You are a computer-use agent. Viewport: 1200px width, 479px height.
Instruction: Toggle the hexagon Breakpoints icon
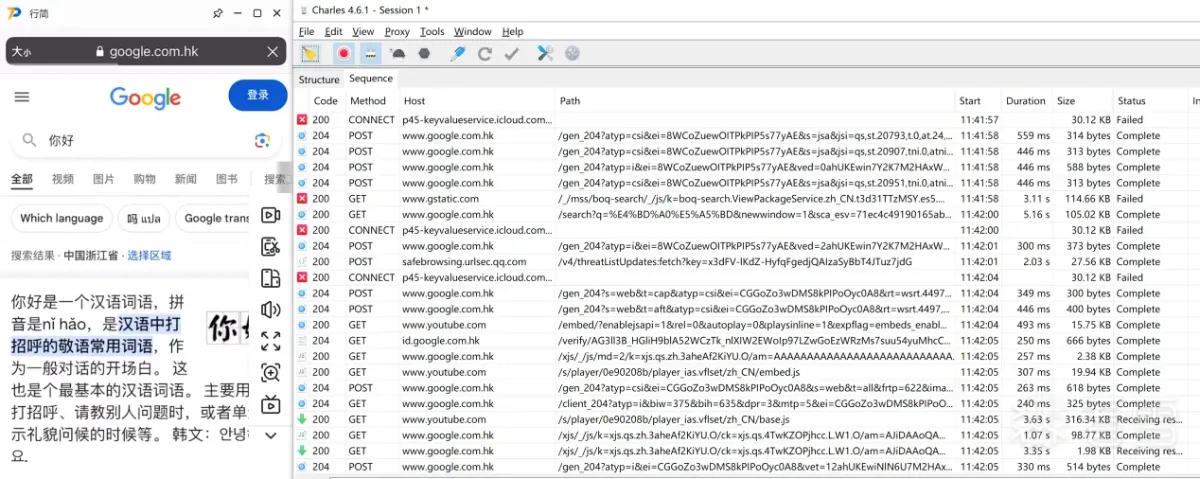[x=424, y=53]
